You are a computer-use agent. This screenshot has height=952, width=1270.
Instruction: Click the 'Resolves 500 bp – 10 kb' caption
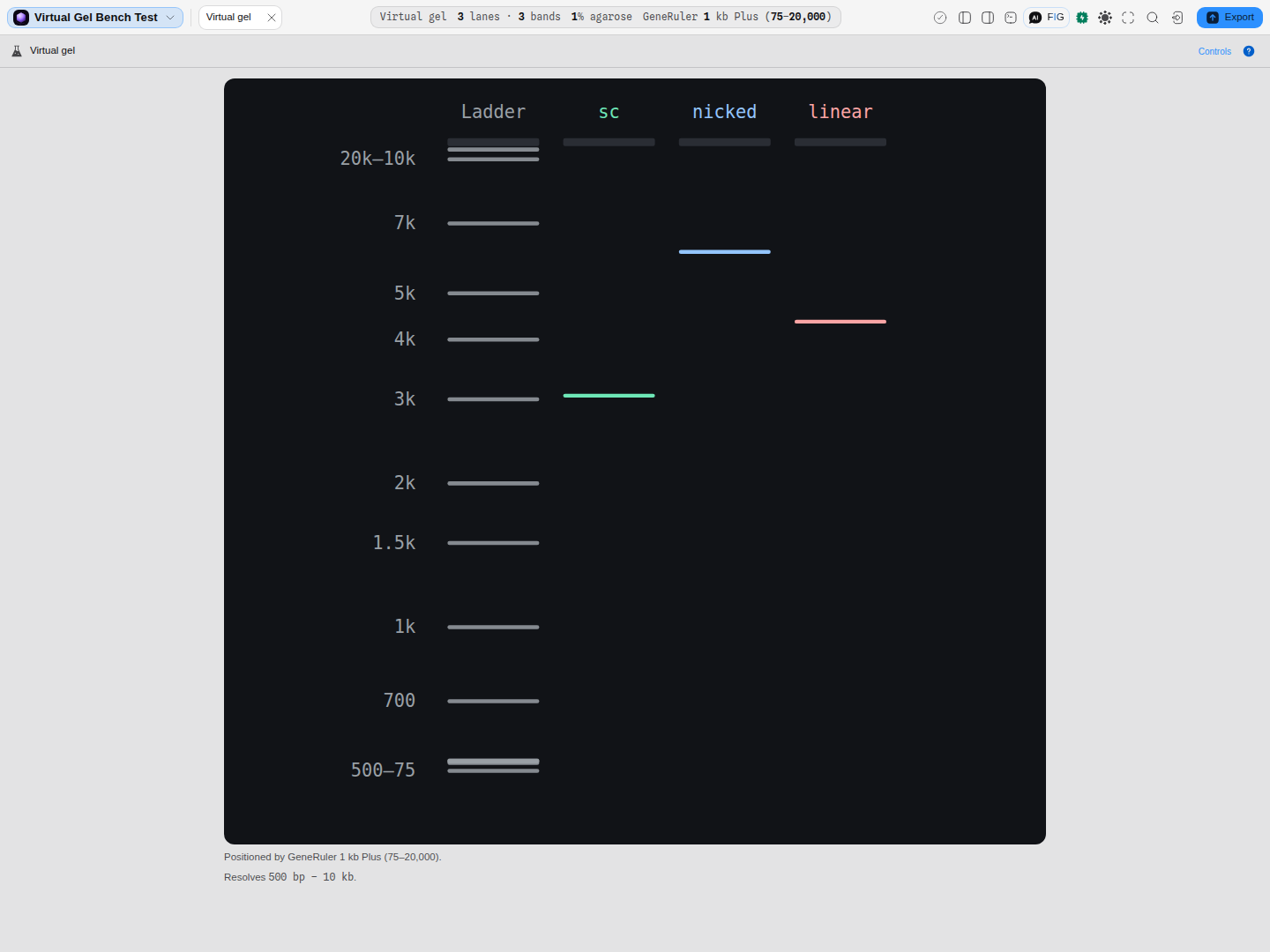[x=290, y=877]
